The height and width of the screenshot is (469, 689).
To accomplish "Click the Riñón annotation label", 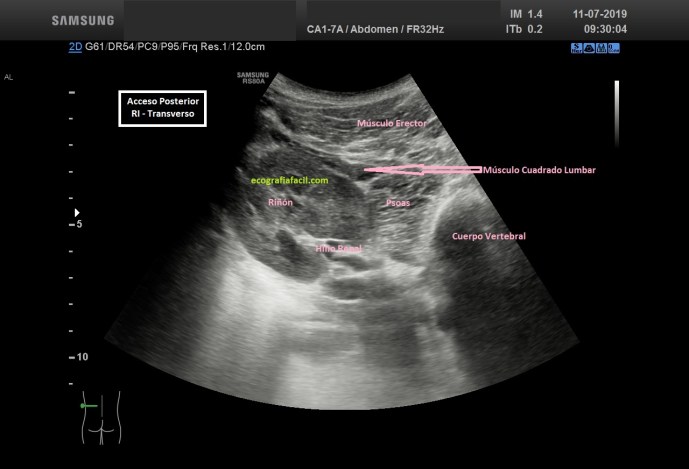I will (x=280, y=202).
